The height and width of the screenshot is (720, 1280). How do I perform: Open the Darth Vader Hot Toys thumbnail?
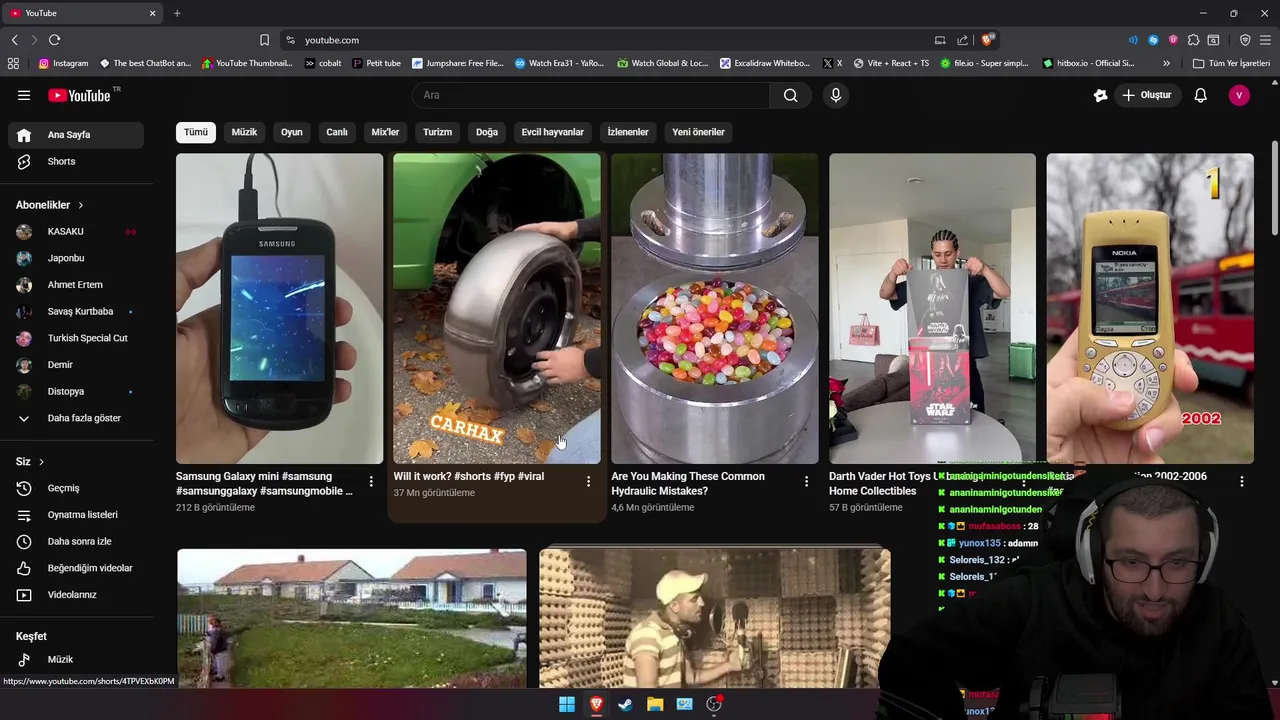[x=932, y=308]
